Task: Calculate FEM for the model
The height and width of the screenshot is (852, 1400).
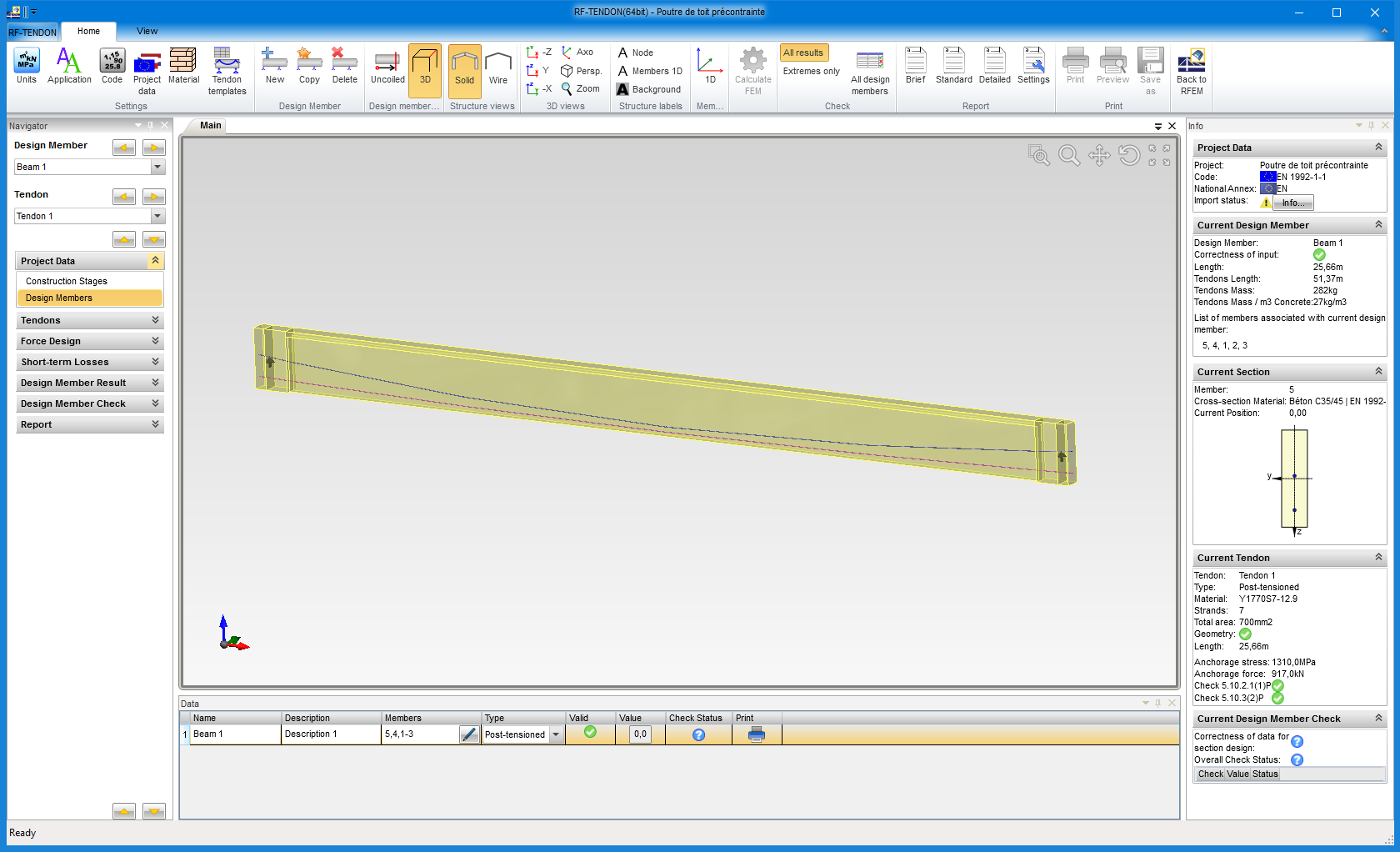Action: 753,72
